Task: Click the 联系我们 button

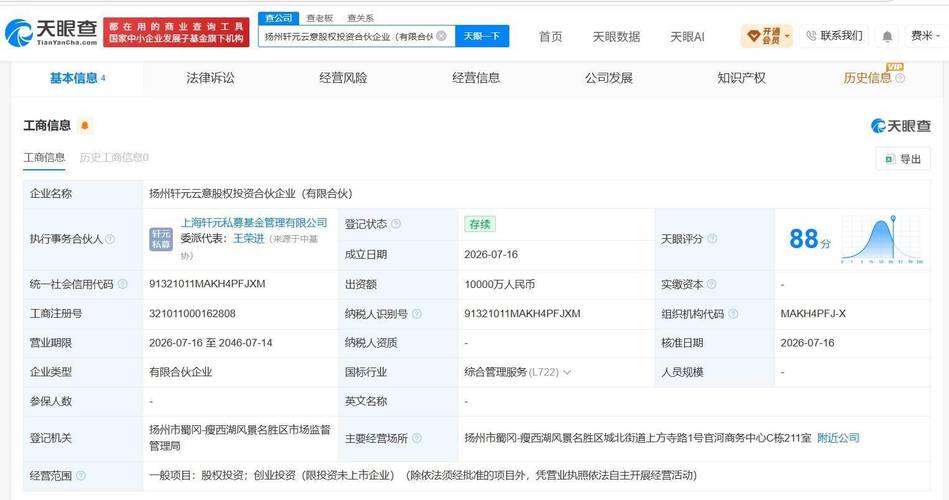Action: (x=834, y=36)
